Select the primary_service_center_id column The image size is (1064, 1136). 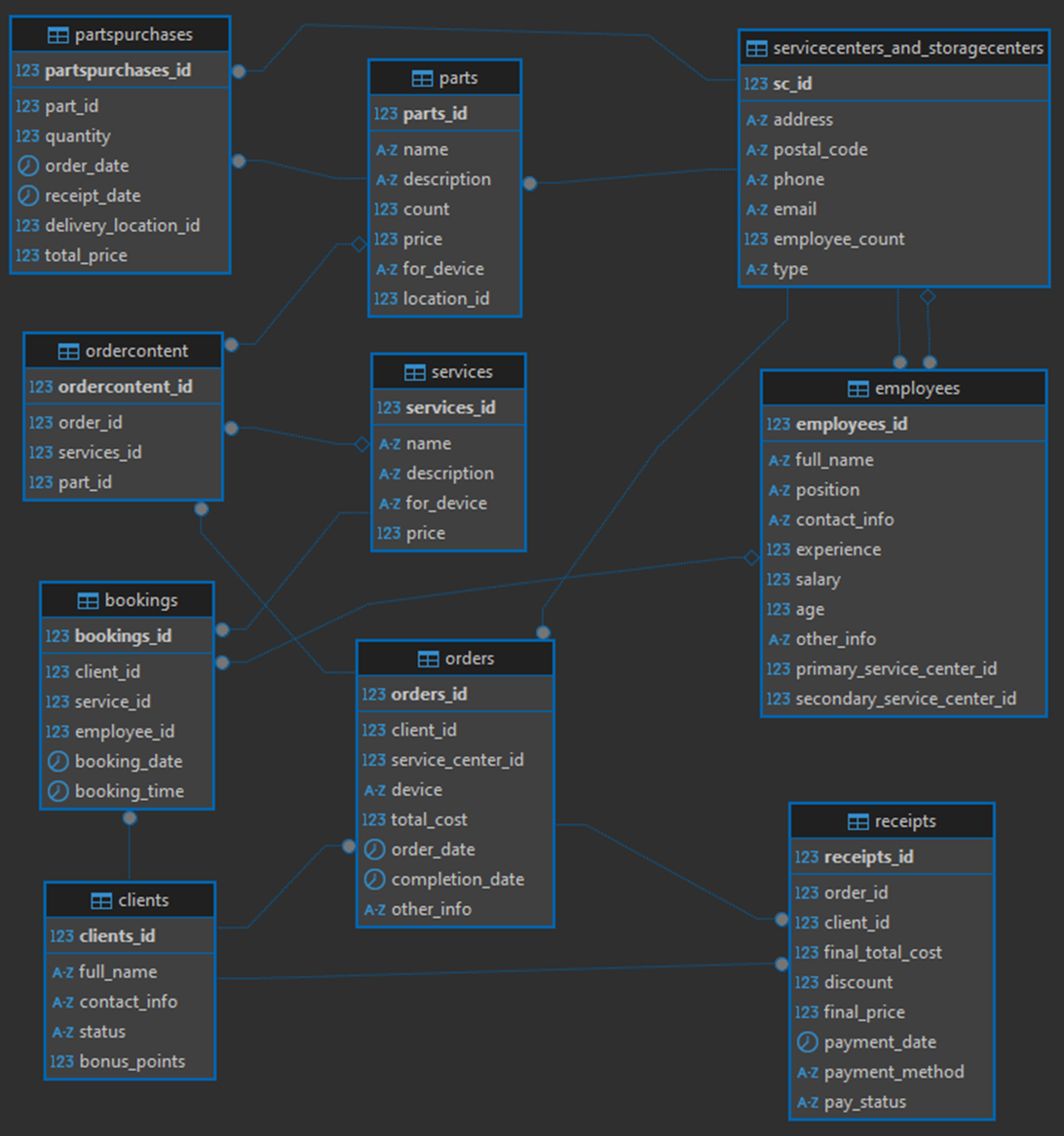pos(904,669)
